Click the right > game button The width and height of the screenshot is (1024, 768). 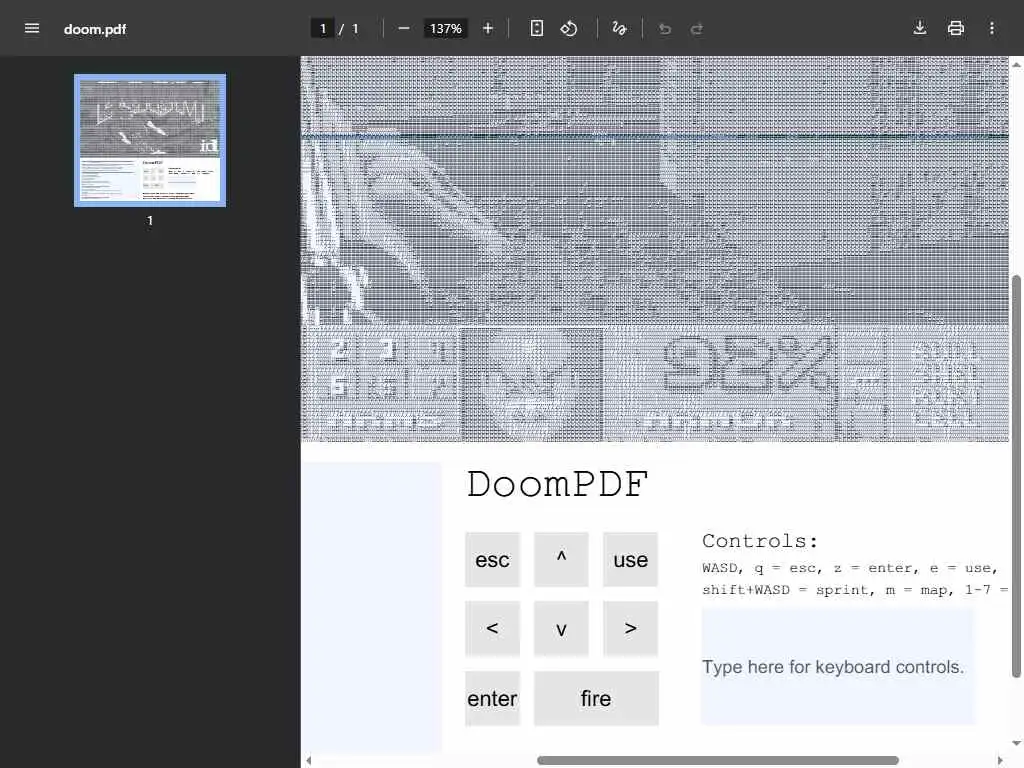click(x=630, y=628)
